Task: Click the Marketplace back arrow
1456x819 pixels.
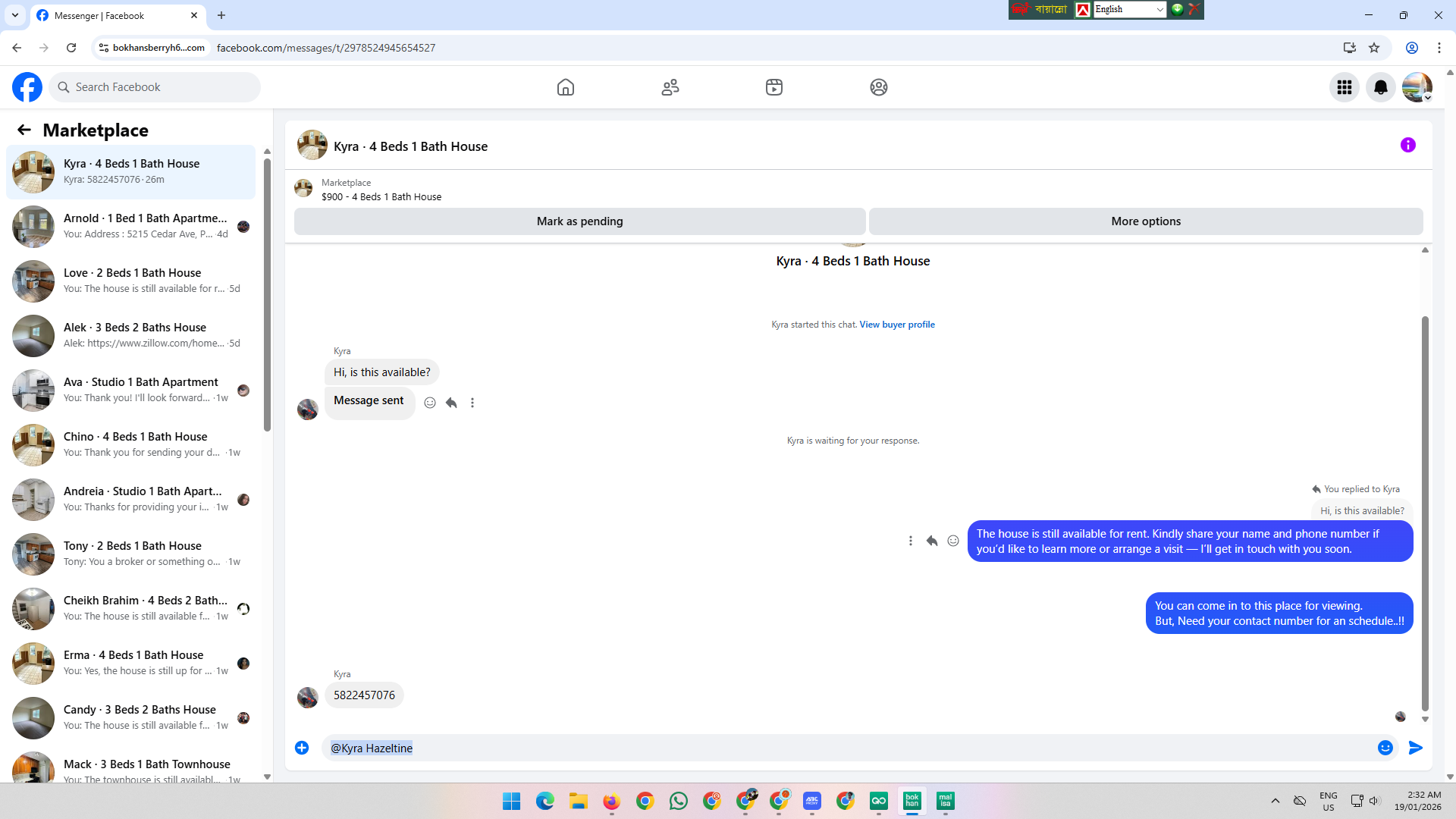Action: pyautogui.click(x=24, y=130)
